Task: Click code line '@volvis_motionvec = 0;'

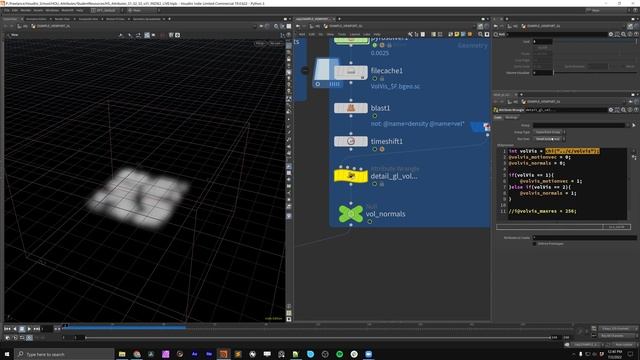Action: coord(540,157)
